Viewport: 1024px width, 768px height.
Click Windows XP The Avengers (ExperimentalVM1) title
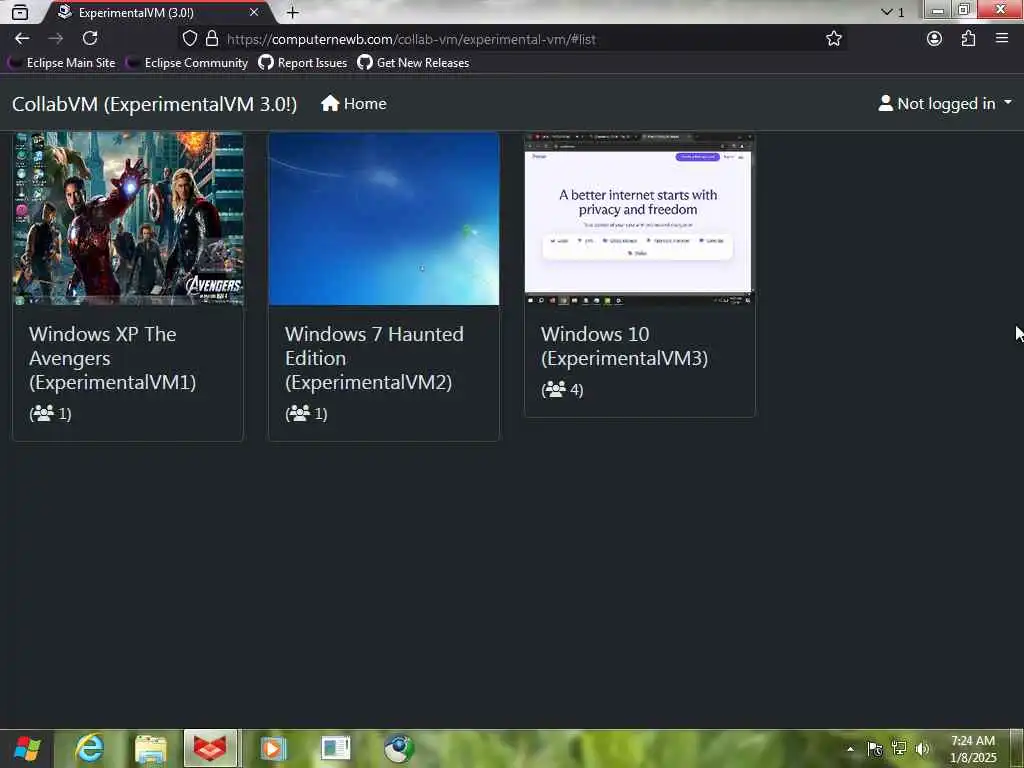112,358
